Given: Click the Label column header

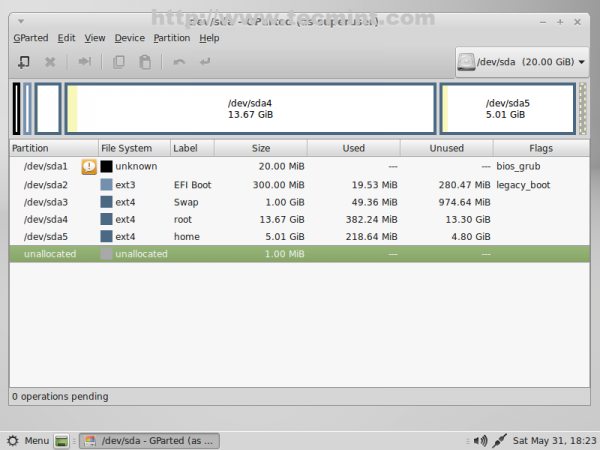Looking at the screenshot, I should coord(192,148).
